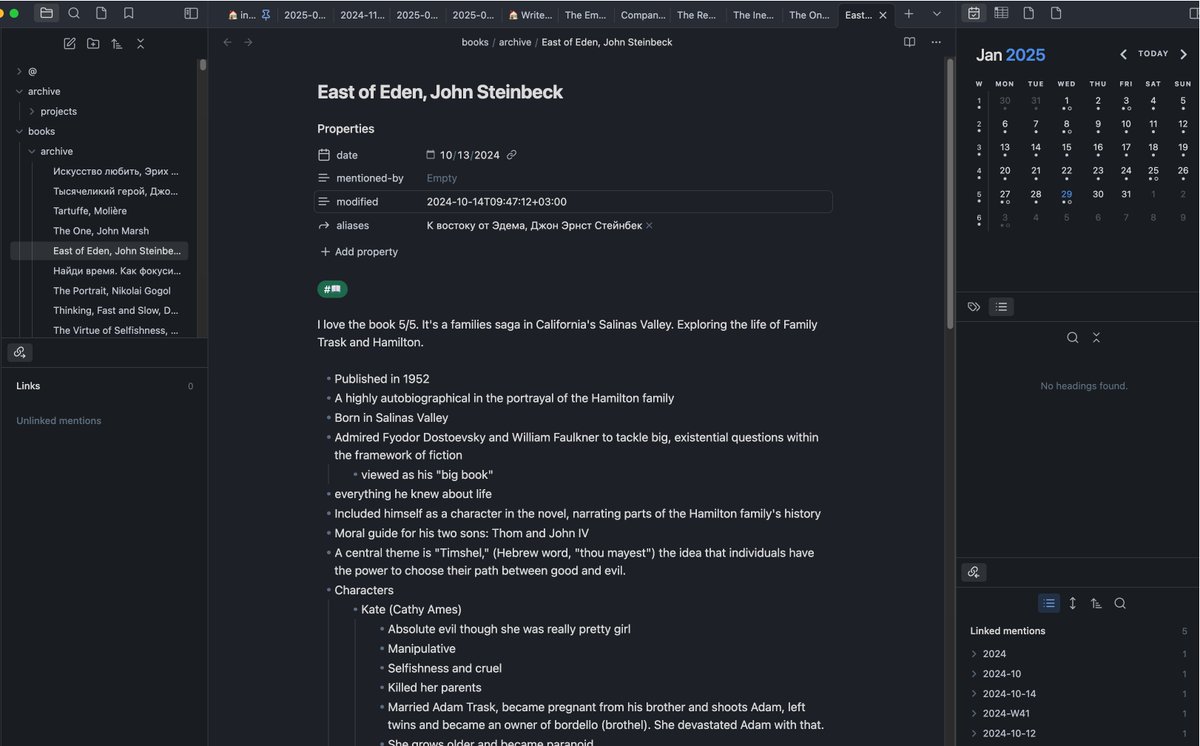
Task: Open Thinking, Fast and Slow note
Action: click(x=116, y=311)
